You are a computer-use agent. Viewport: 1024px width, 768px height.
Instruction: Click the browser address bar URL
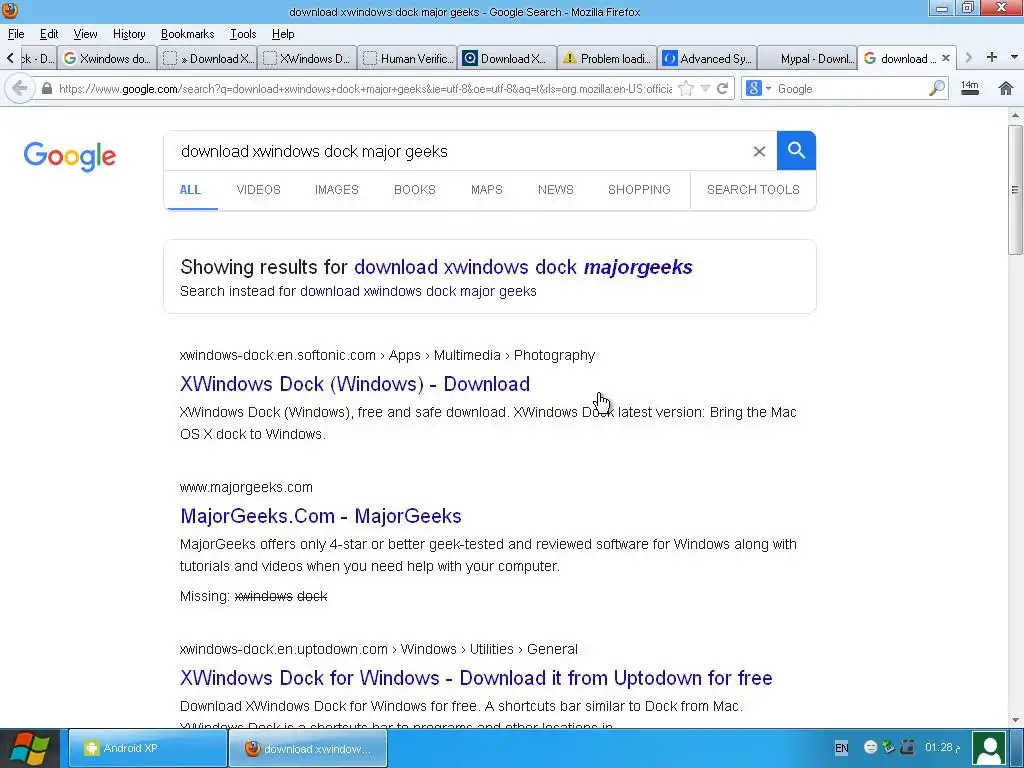pyautogui.click(x=364, y=89)
